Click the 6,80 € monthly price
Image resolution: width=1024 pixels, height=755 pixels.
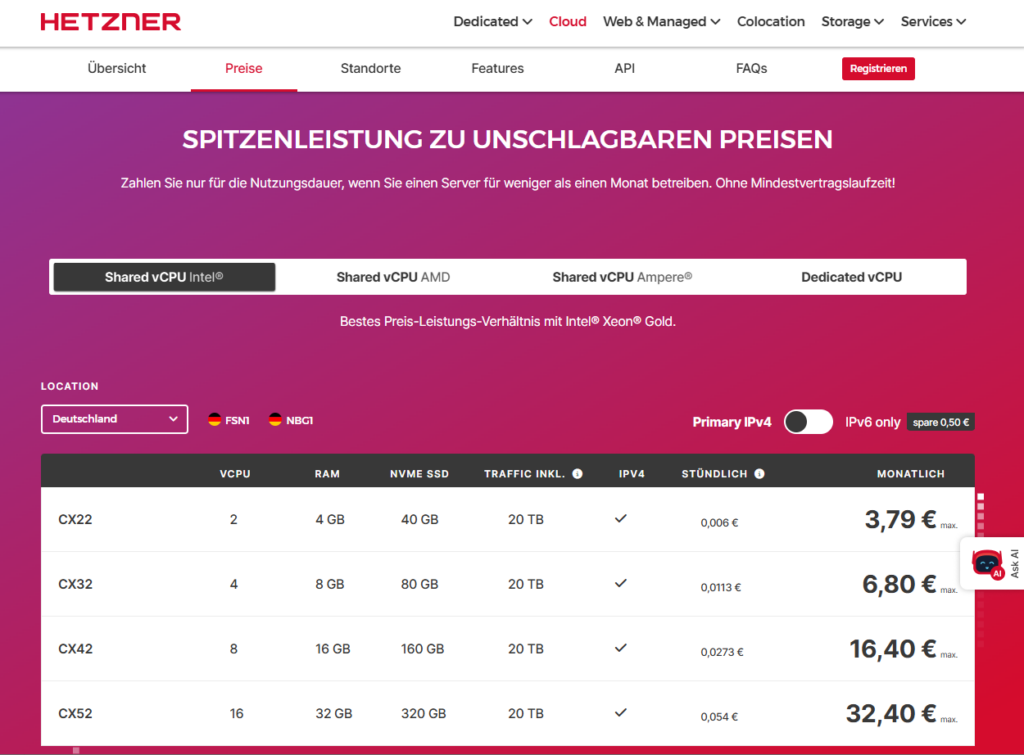point(899,585)
